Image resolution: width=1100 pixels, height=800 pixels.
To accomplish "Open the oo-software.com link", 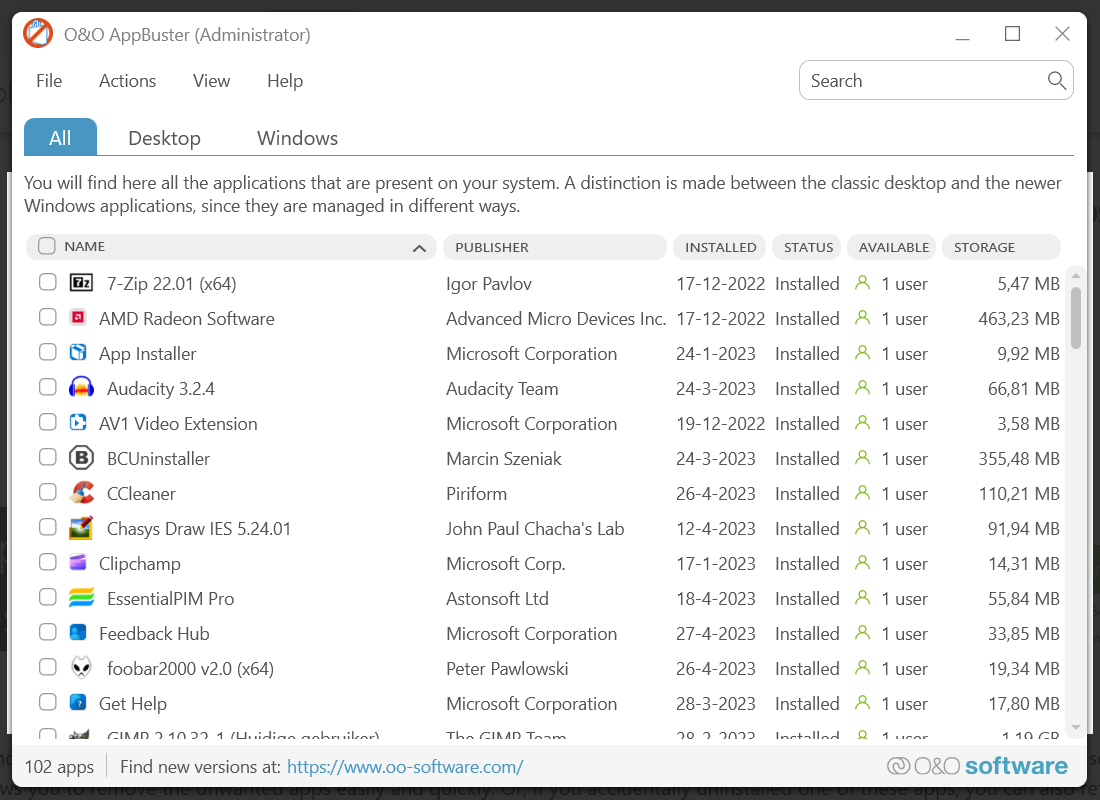I will pyautogui.click(x=405, y=767).
